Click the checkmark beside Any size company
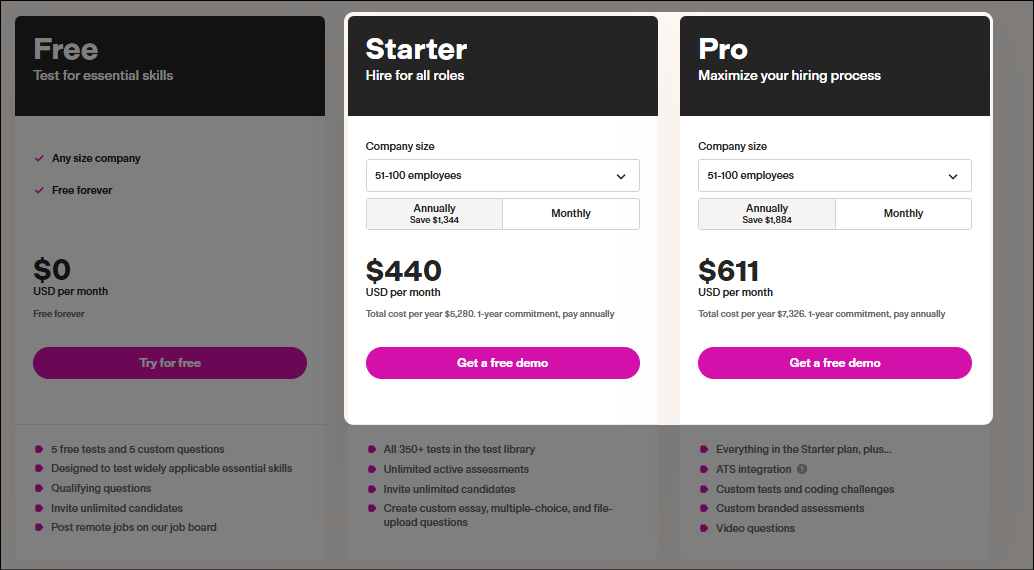Viewport: 1034px width, 570px height. pyautogui.click(x=39, y=158)
